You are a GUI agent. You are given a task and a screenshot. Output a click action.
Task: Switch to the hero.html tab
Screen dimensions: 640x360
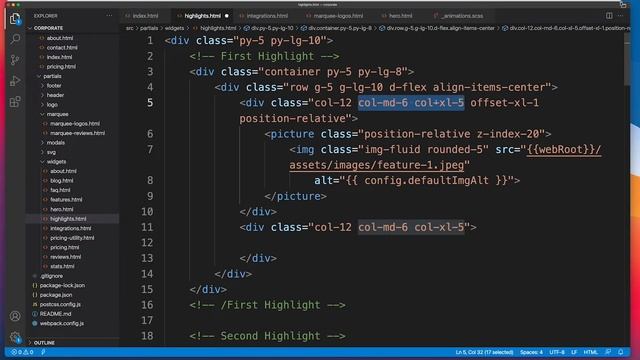(400, 16)
